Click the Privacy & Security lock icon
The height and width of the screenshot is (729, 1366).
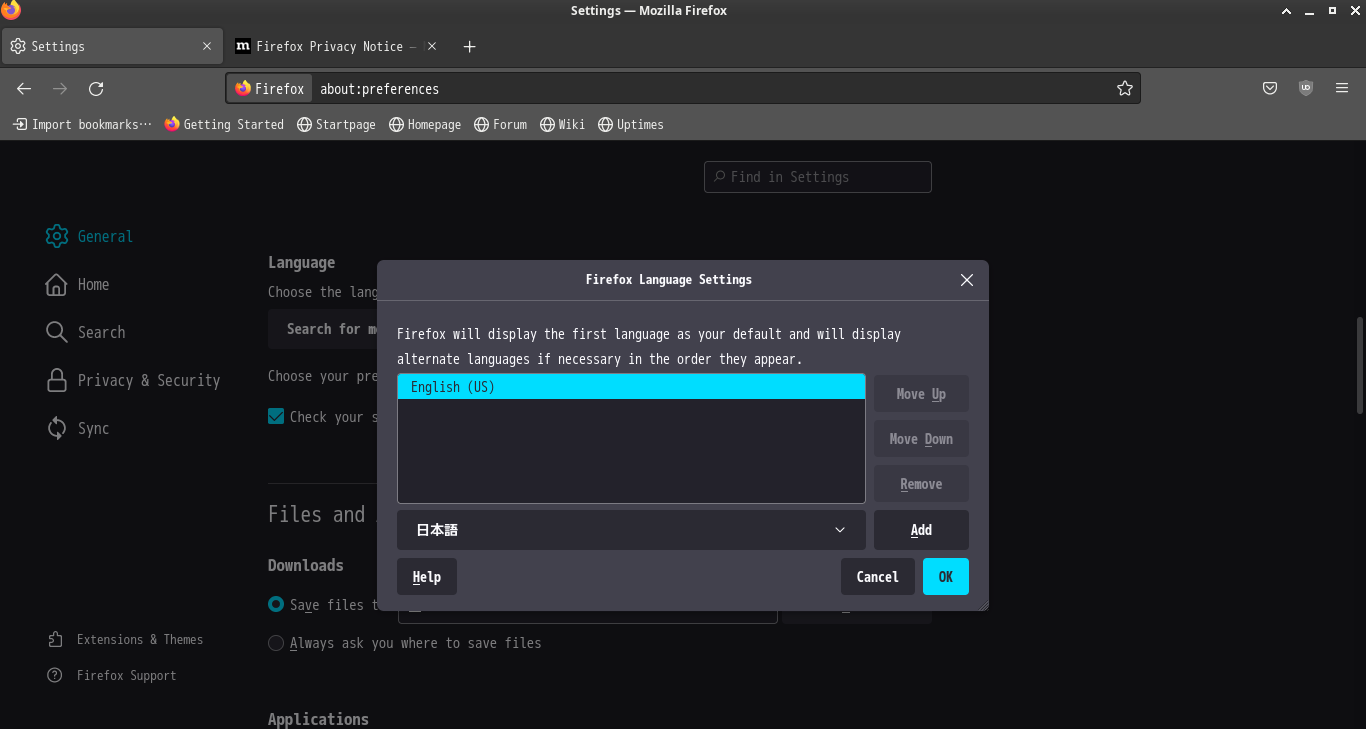click(57, 380)
